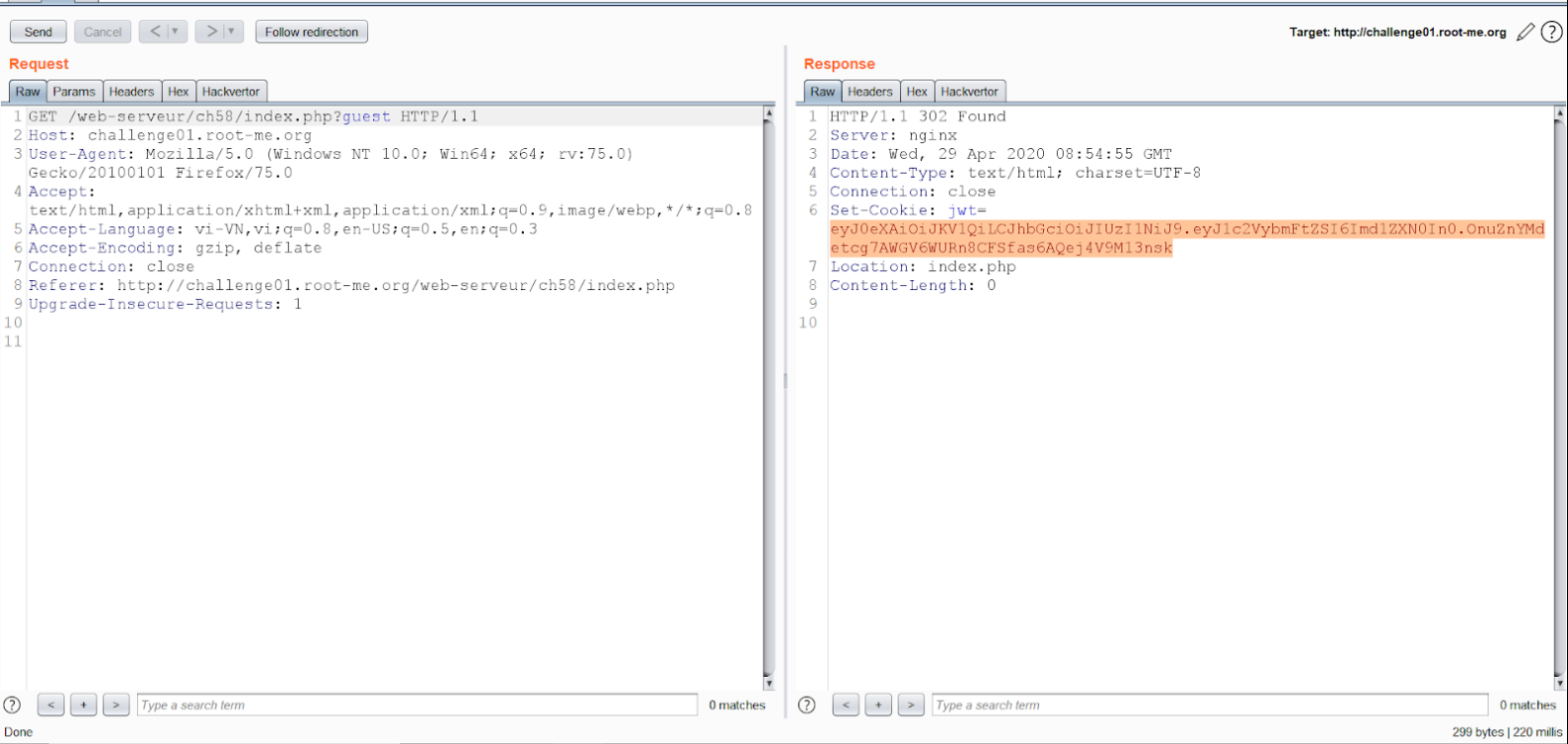Viewport: 1568px width, 744px height.
Task: Click the 'Server: nginx' response header
Action: tap(893, 135)
